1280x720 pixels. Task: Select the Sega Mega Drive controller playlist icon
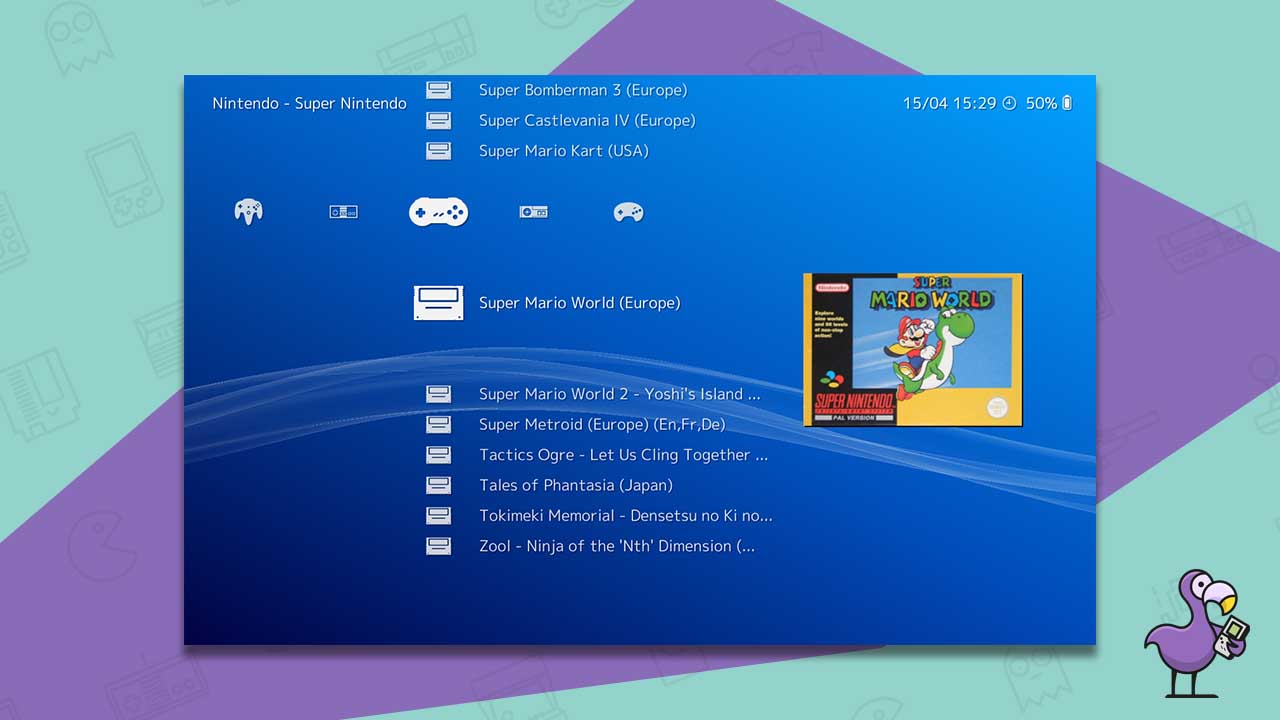pos(628,211)
